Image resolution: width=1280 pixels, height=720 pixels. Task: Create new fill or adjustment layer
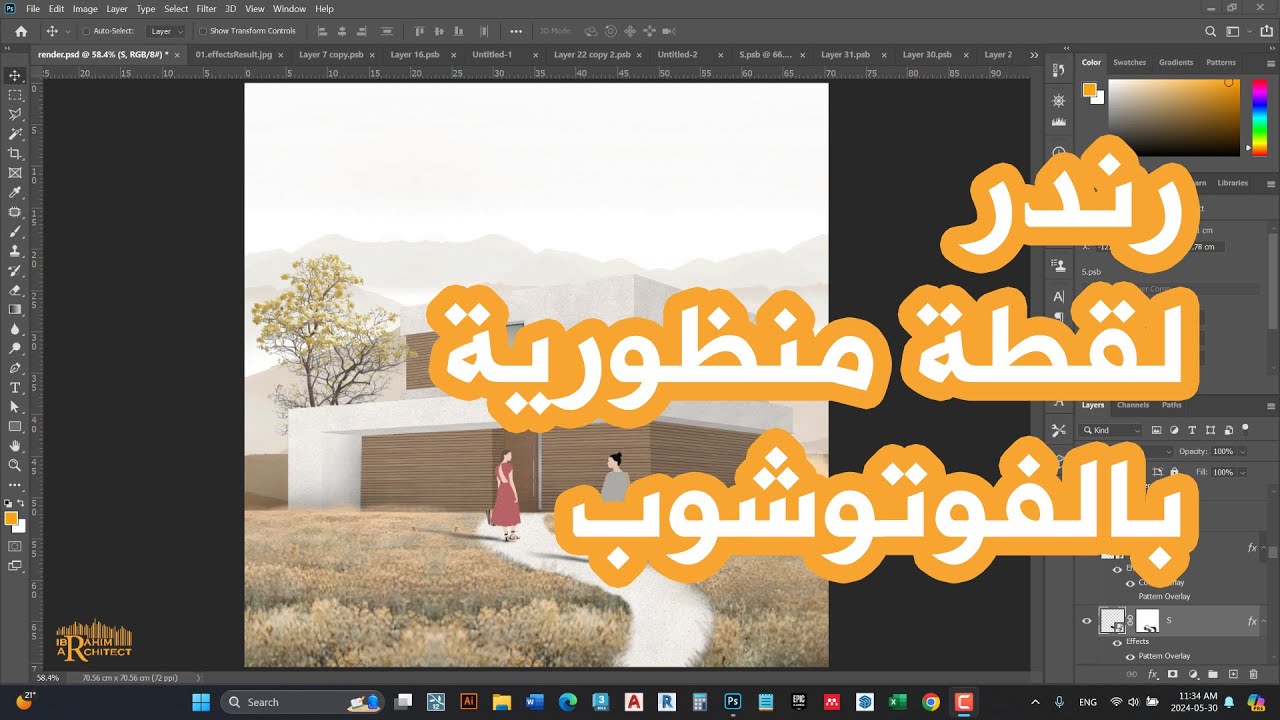pos(1193,675)
